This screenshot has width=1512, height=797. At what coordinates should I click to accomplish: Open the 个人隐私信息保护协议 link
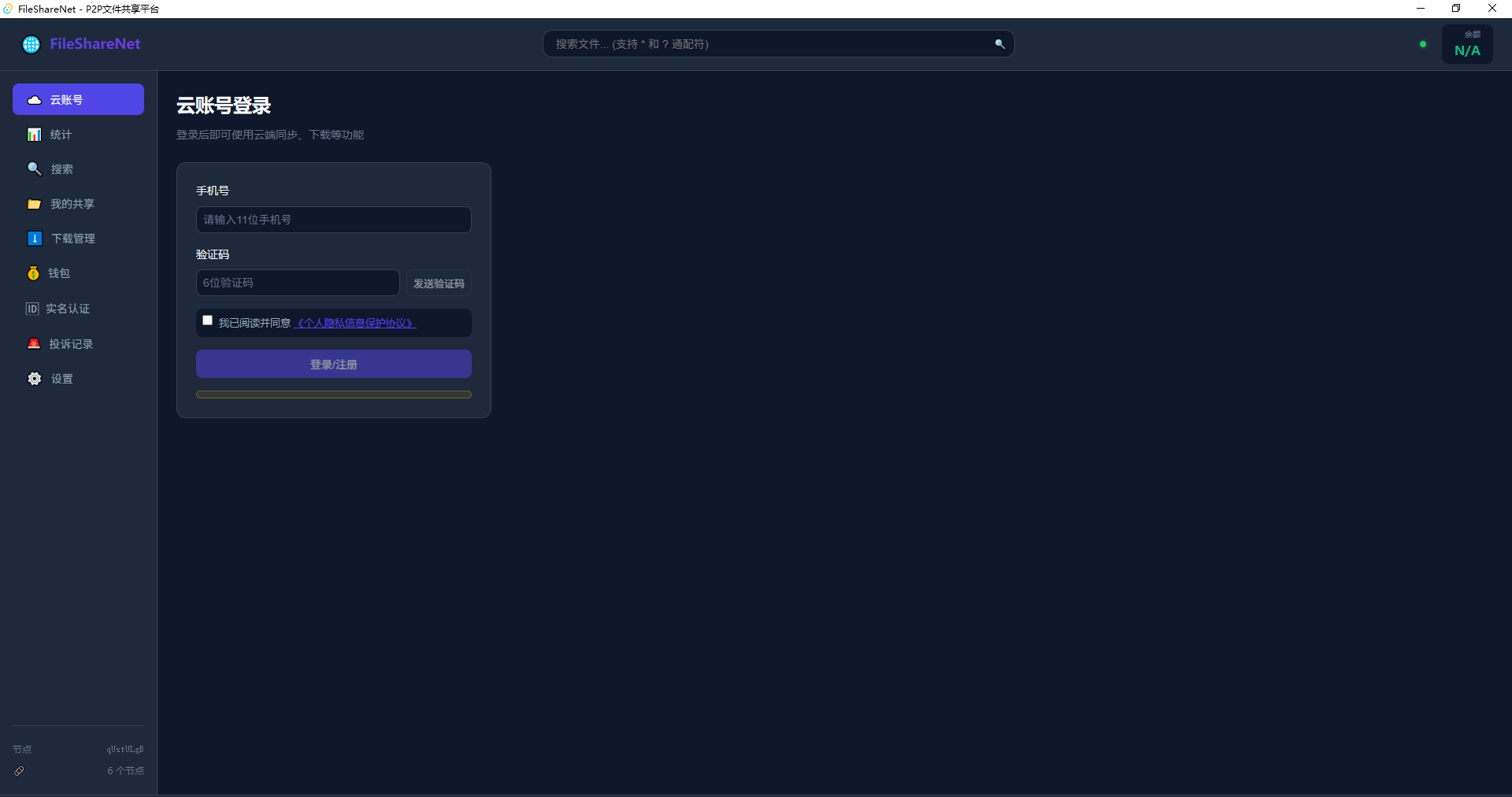[355, 323]
